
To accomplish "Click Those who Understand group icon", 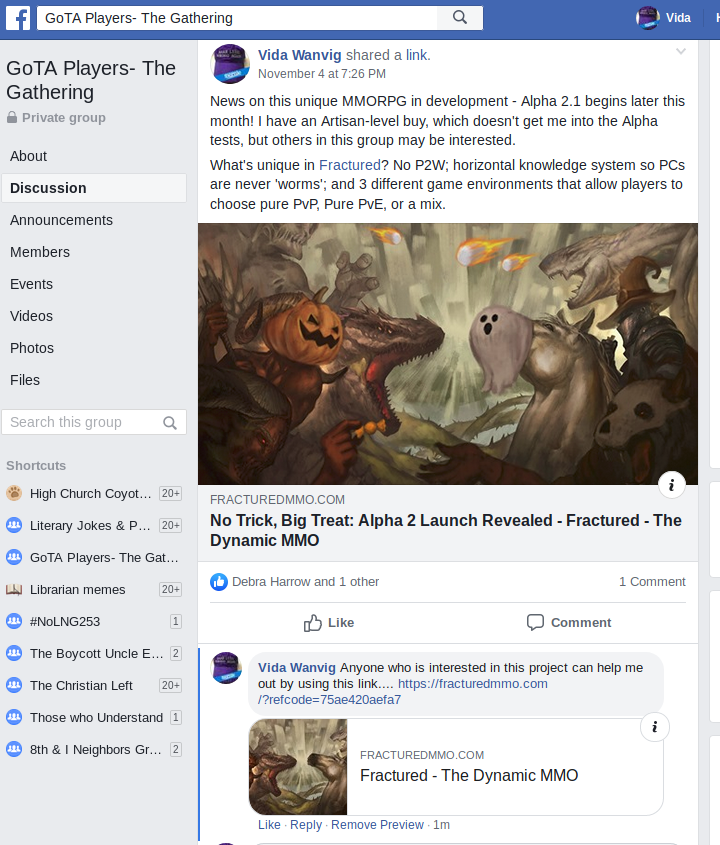I will 14,717.
